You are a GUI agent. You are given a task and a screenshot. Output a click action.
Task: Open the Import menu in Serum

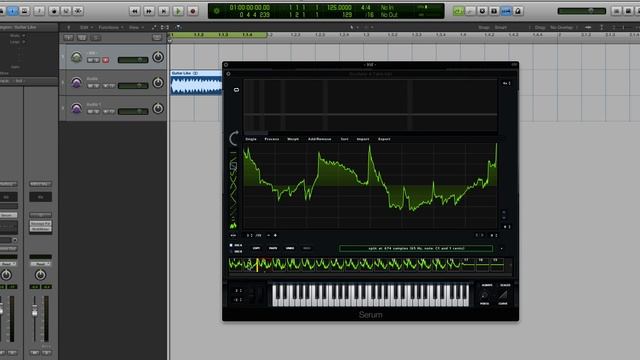pos(363,139)
